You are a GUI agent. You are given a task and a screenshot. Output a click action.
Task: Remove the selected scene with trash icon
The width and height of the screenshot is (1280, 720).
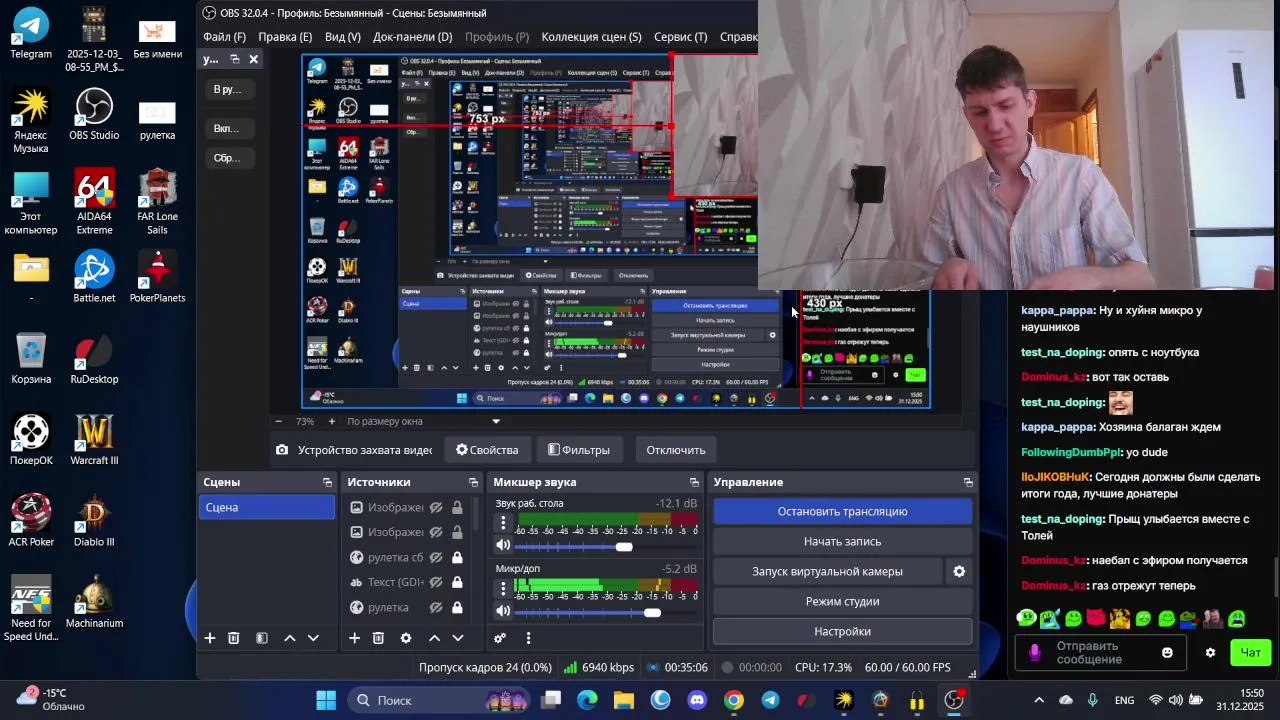tap(234, 638)
